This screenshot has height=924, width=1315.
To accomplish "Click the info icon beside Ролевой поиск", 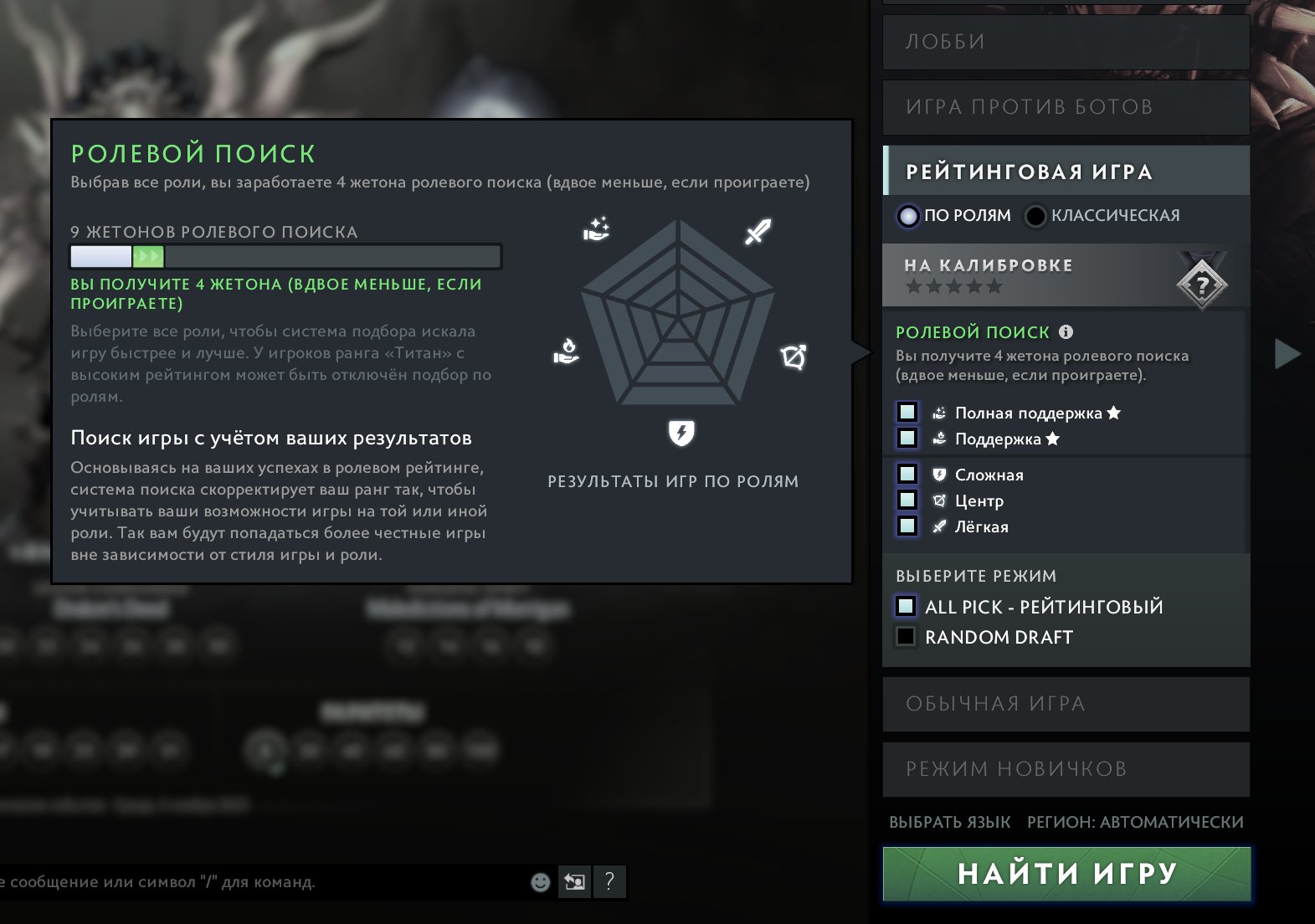I will pos(1066,331).
